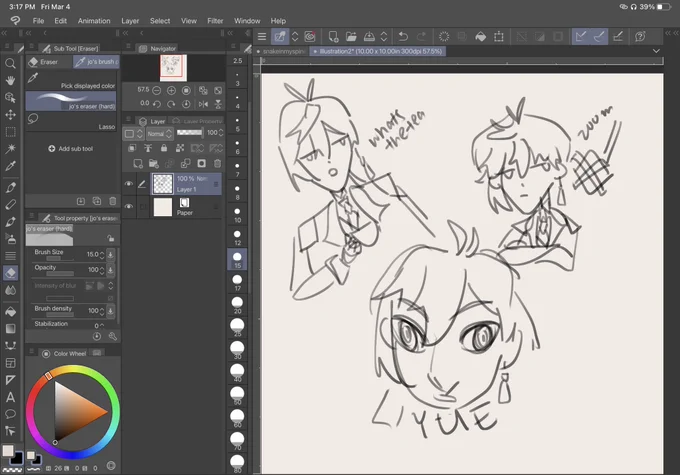Open the File menu
Viewport: 680px width, 475px height.
point(38,20)
